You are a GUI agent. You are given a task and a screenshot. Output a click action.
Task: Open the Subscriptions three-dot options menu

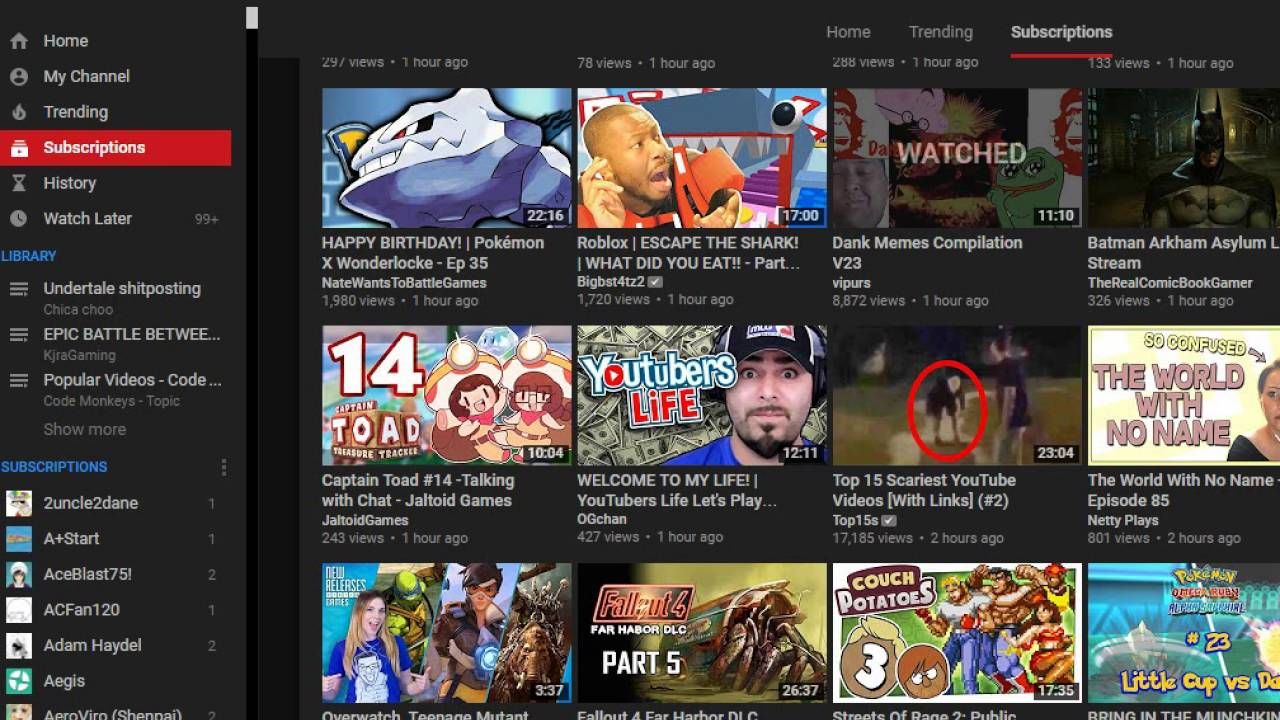pyautogui.click(x=224, y=467)
